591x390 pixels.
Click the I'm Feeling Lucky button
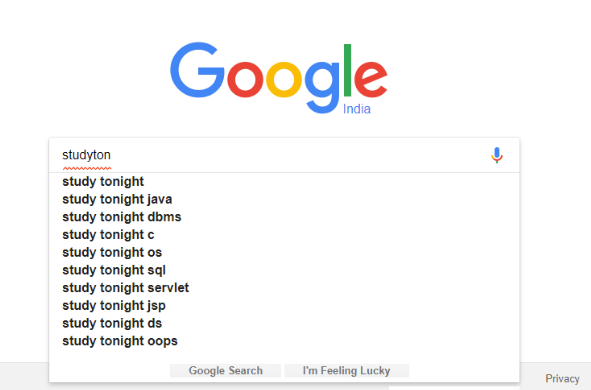tap(346, 370)
